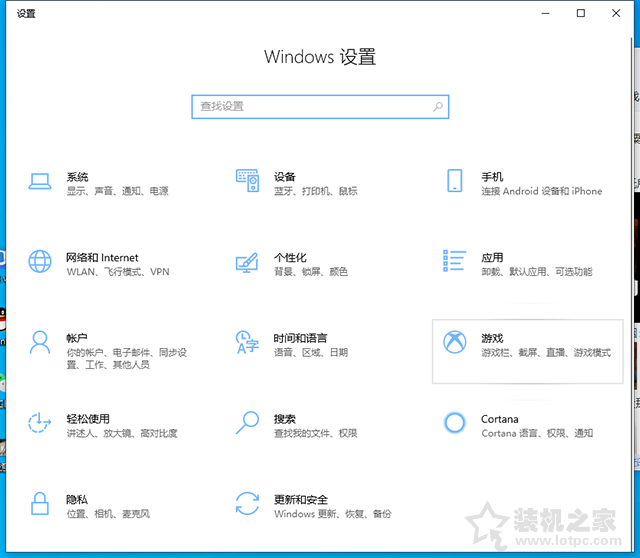This screenshot has height=558, width=640.
Task: Open the 网络和 Internet globe icon
Action: [x=40, y=261]
